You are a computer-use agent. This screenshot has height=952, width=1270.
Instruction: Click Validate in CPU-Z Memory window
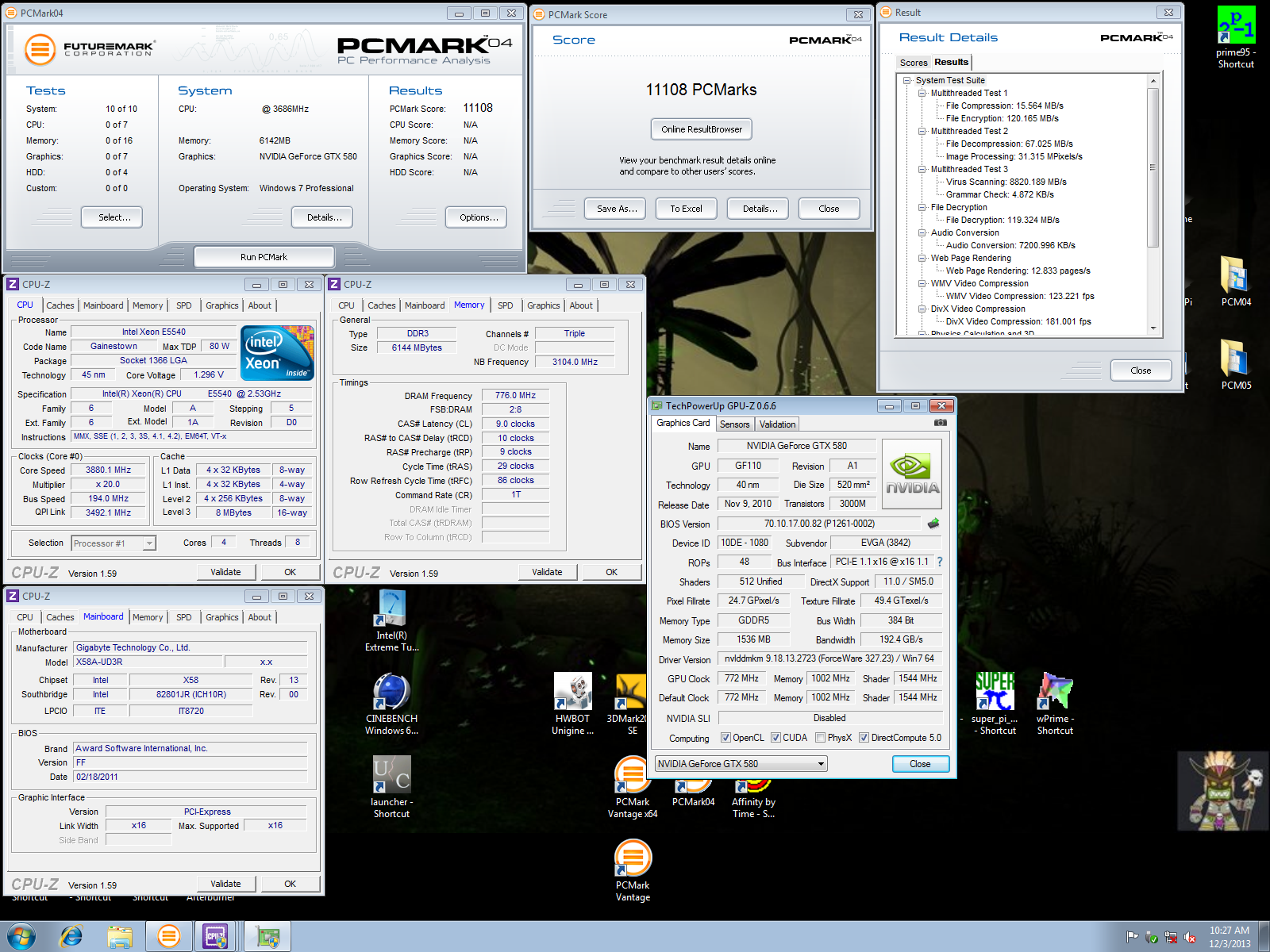(547, 572)
